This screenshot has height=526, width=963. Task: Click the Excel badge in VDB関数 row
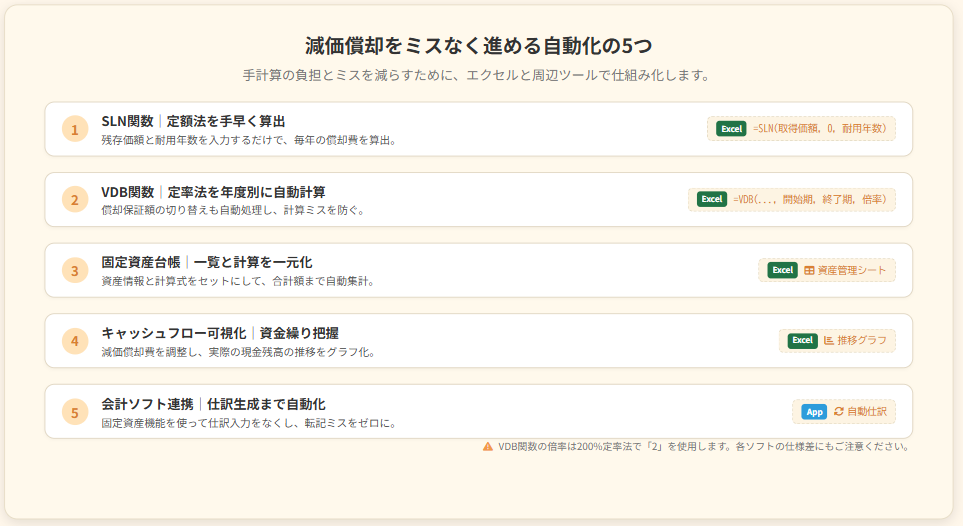(x=711, y=200)
